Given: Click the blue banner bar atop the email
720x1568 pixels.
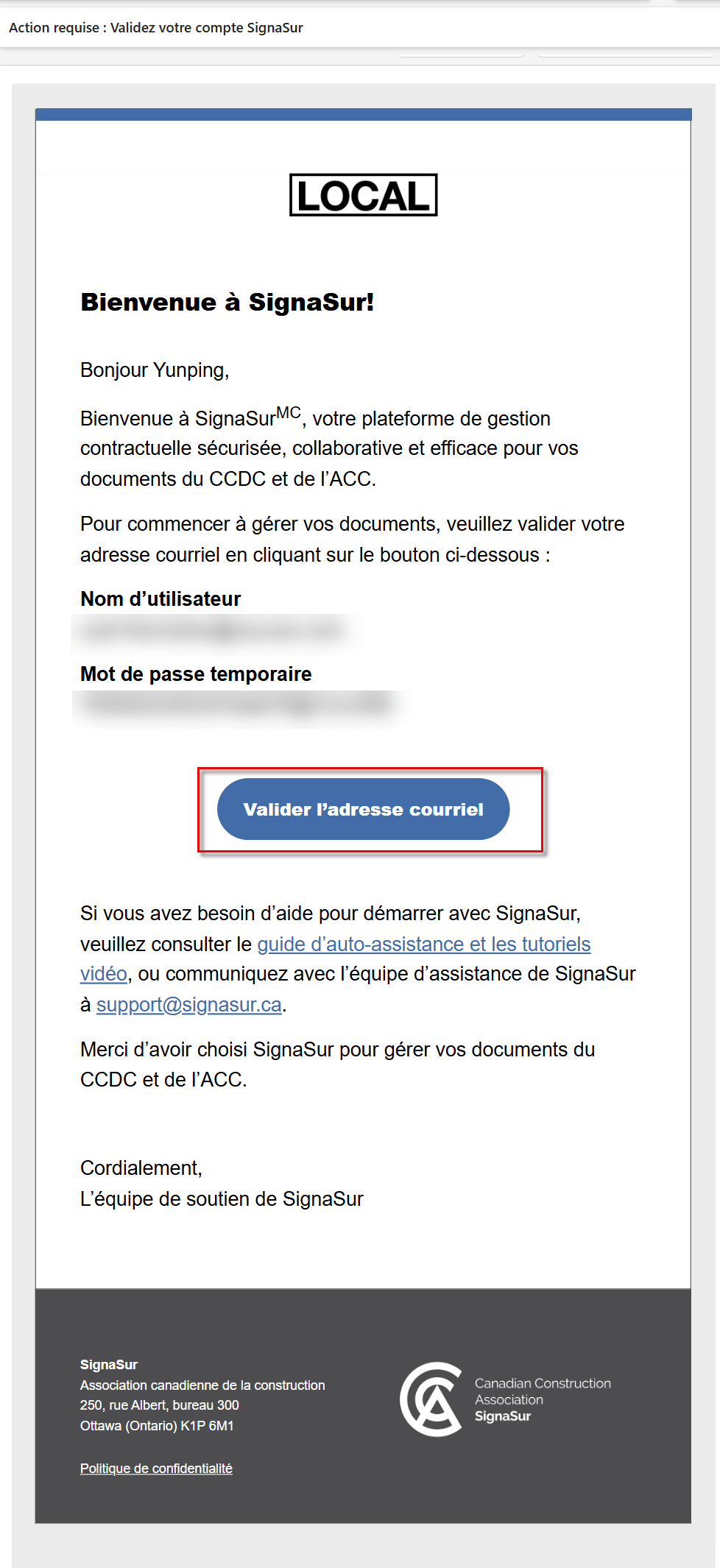Looking at the screenshot, I should pyautogui.click(x=364, y=114).
